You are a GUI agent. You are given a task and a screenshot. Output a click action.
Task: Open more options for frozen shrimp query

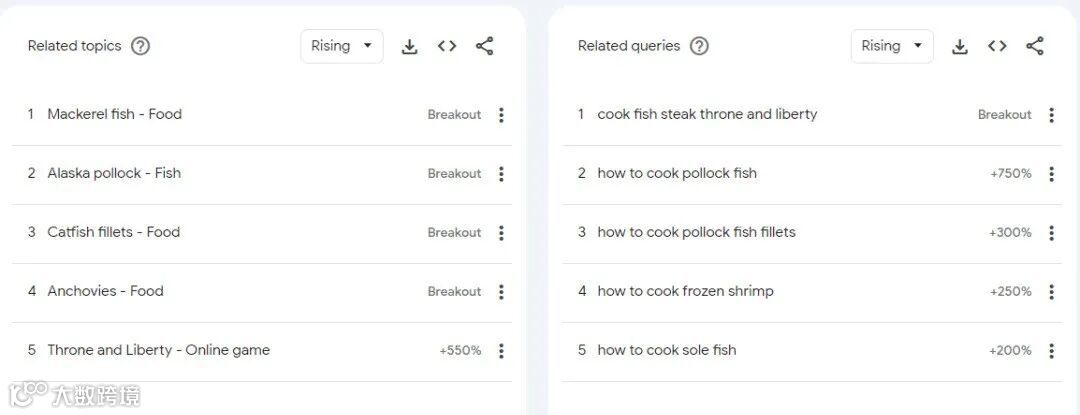coord(1052,292)
